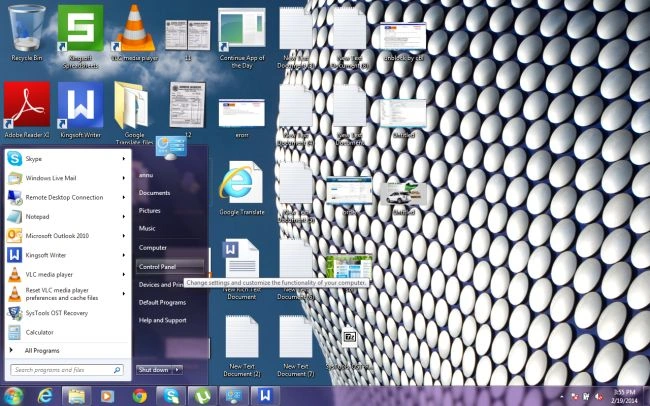Open the Shut down options arrow
The height and width of the screenshot is (406, 650).
pyautogui.click(x=177, y=370)
